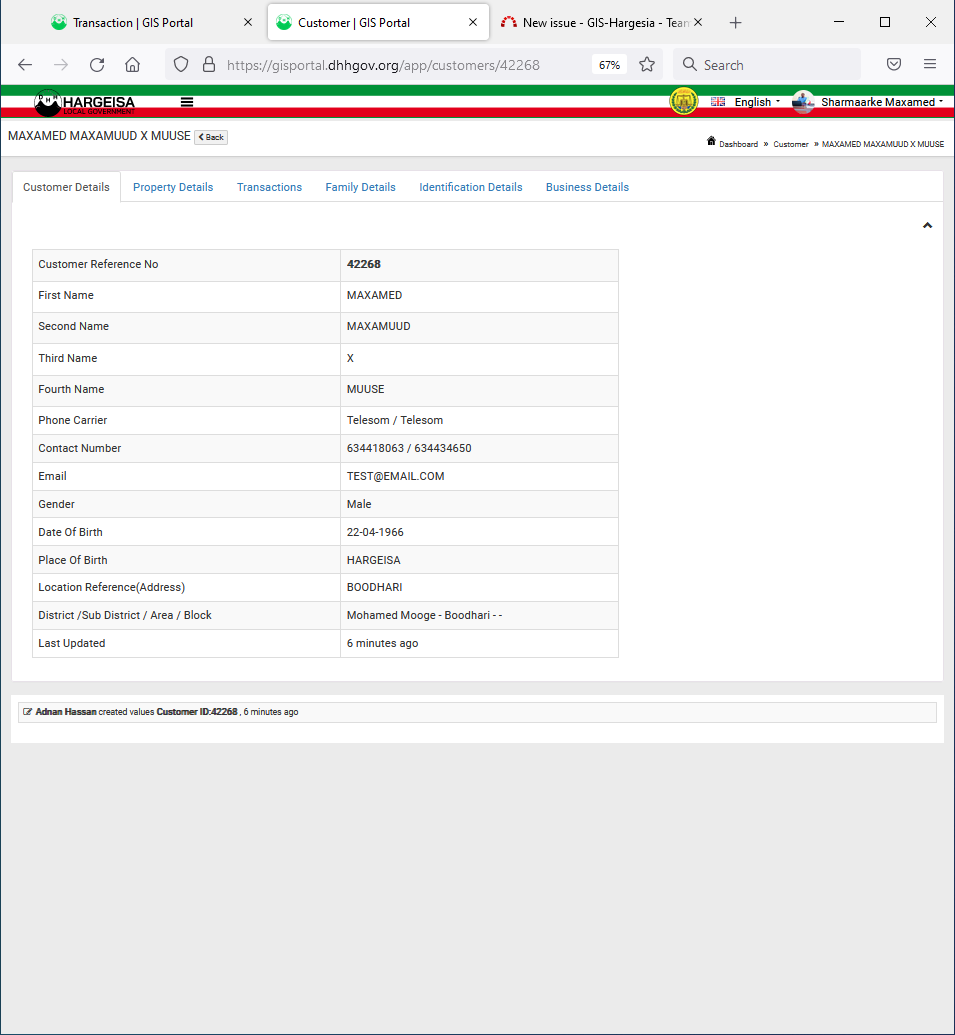Click the user avatar picture
Viewport: 955px width, 1035px height.
click(803, 102)
